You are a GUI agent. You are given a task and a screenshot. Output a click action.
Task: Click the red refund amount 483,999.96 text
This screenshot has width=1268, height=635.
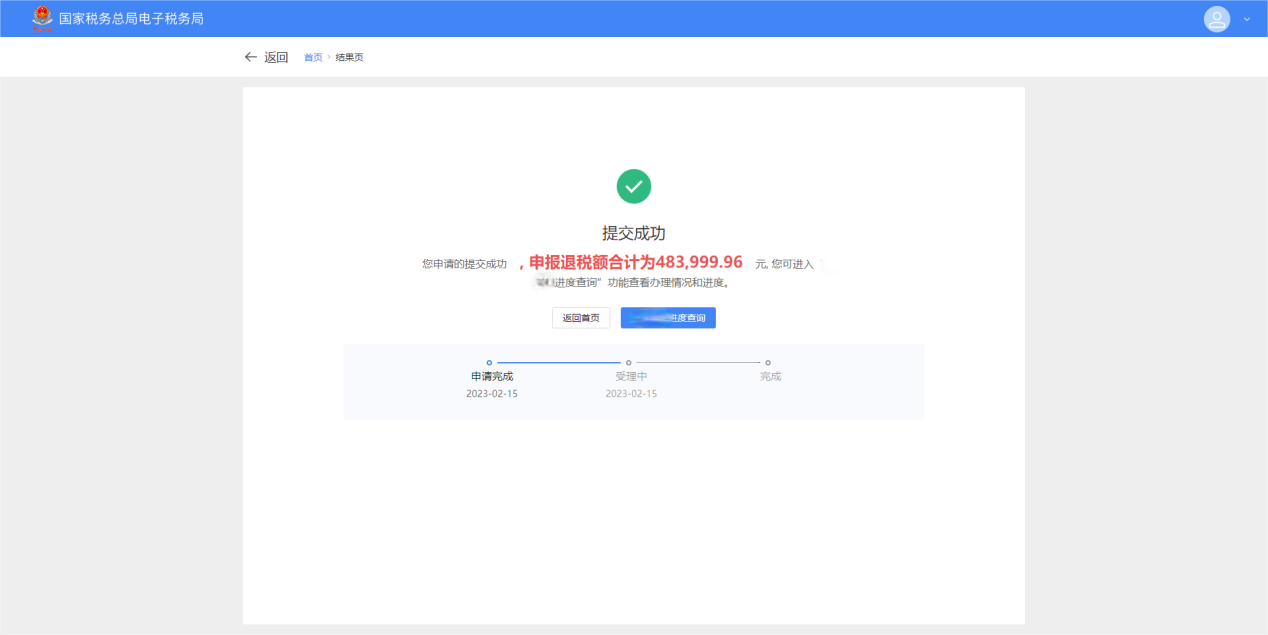[698, 262]
